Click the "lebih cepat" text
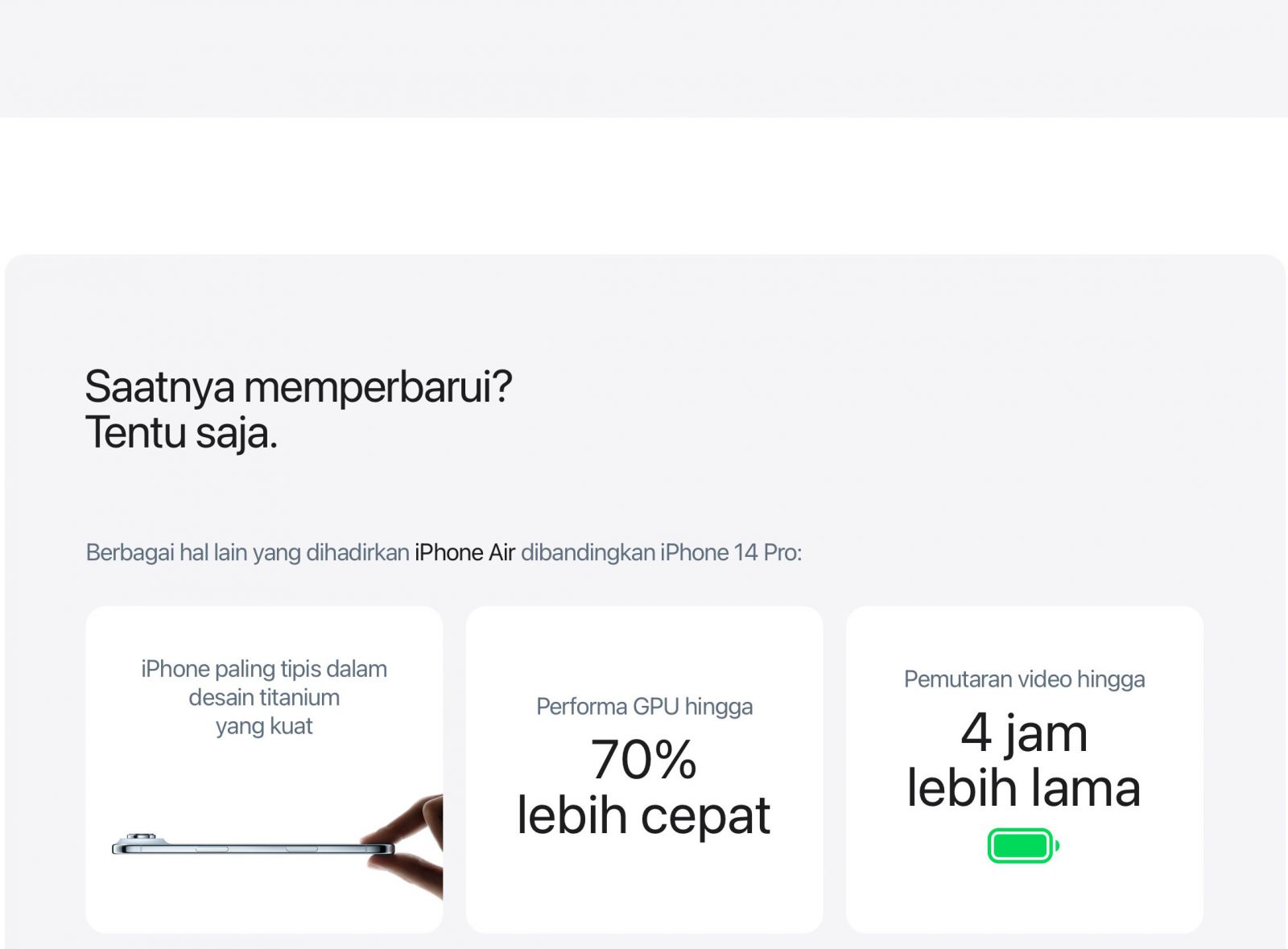 point(643,815)
